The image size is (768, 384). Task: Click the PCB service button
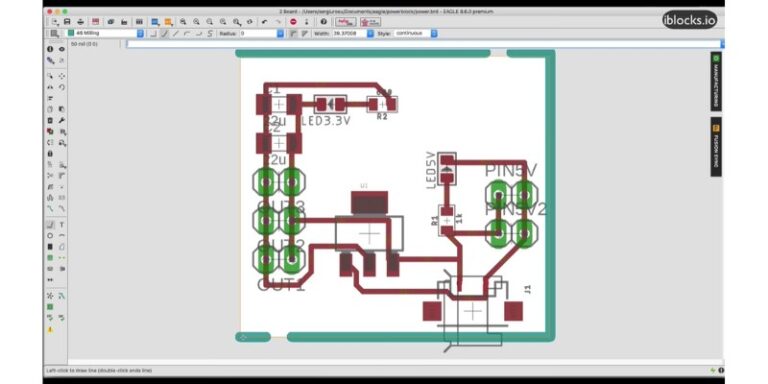(370, 22)
